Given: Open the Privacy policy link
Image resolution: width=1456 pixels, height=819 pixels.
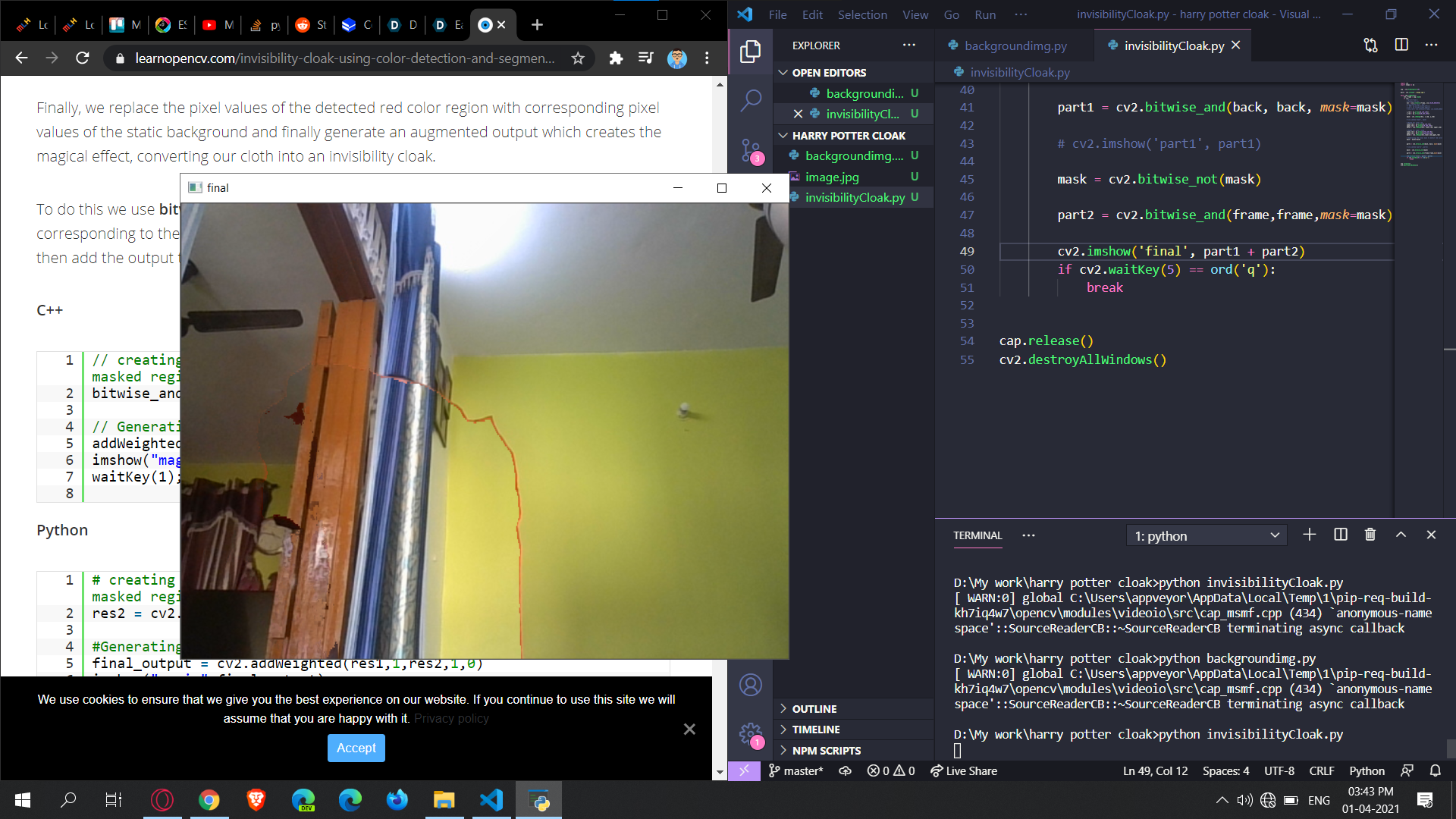Looking at the screenshot, I should (x=451, y=719).
